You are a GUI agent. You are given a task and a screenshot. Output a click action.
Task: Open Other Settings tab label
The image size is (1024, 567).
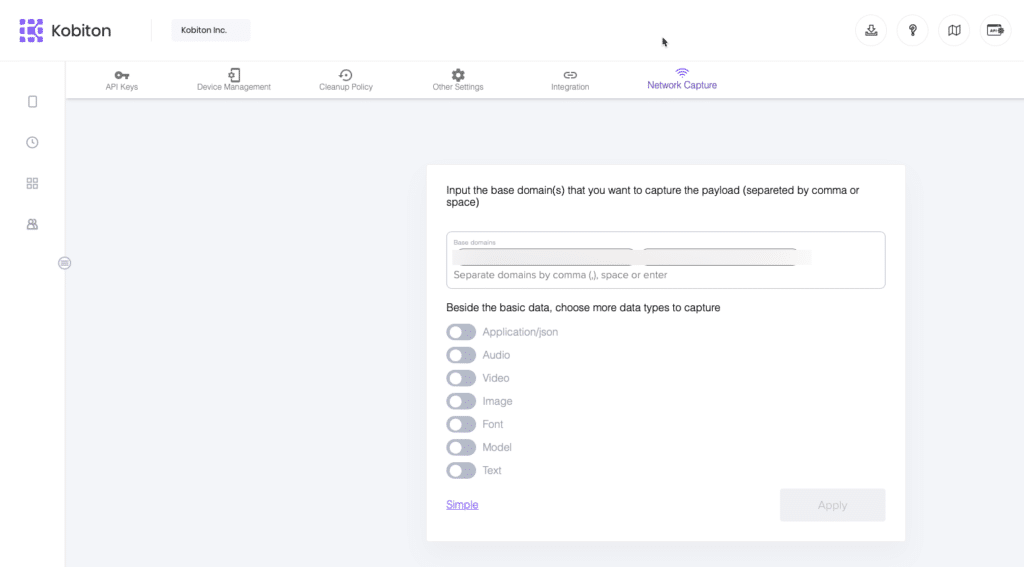point(458,87)
